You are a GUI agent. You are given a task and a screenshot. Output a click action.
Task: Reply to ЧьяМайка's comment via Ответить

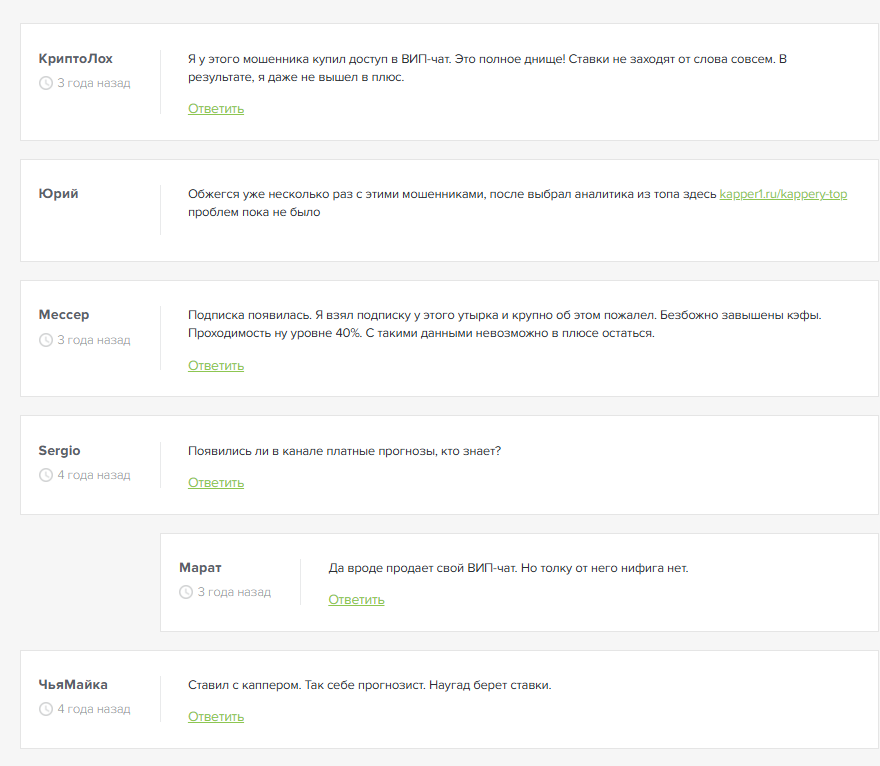point(216,716)
